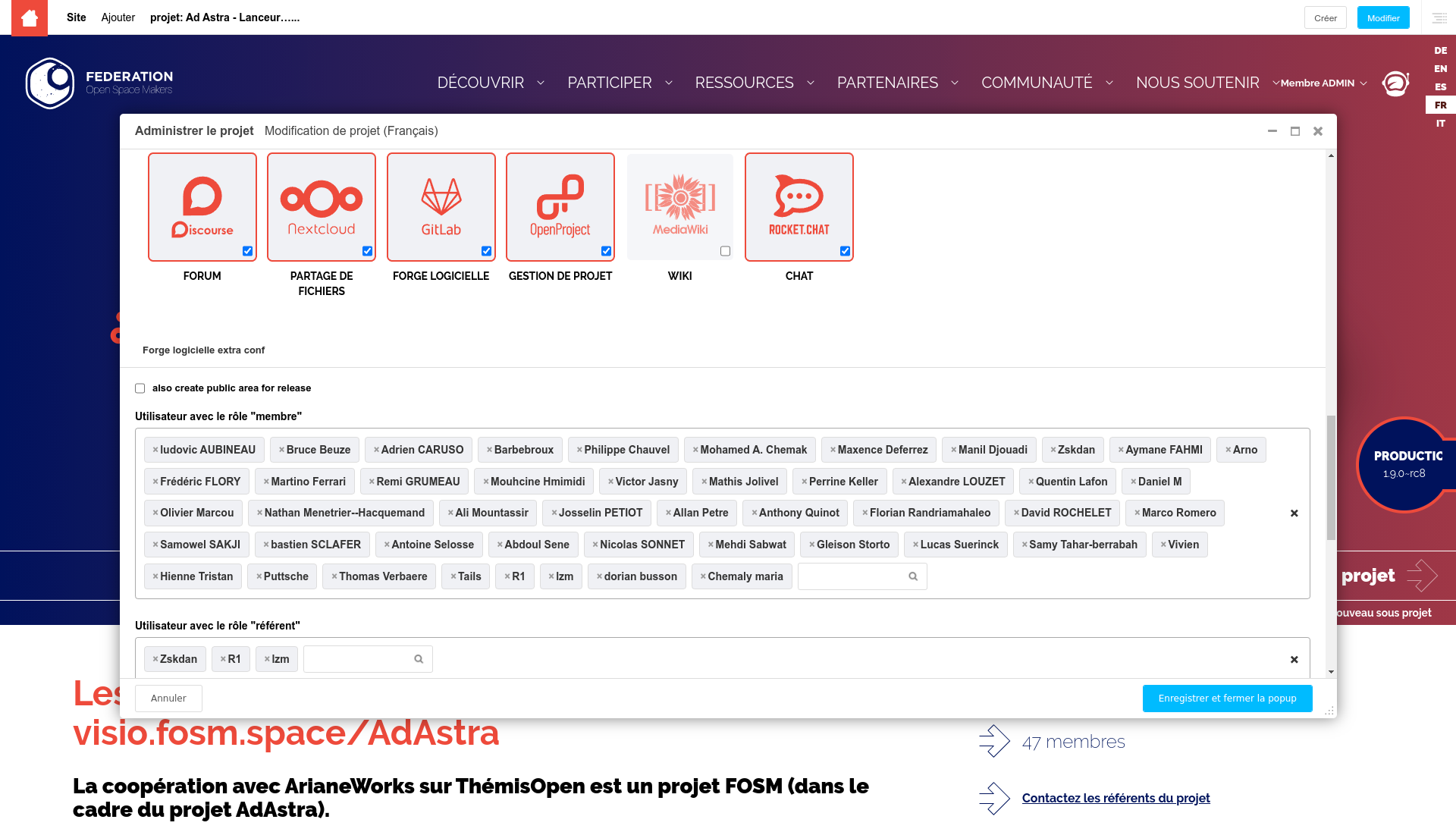Remove Izm from référent role
Viewport: 1456px width, 832px height.
[267, 659]
